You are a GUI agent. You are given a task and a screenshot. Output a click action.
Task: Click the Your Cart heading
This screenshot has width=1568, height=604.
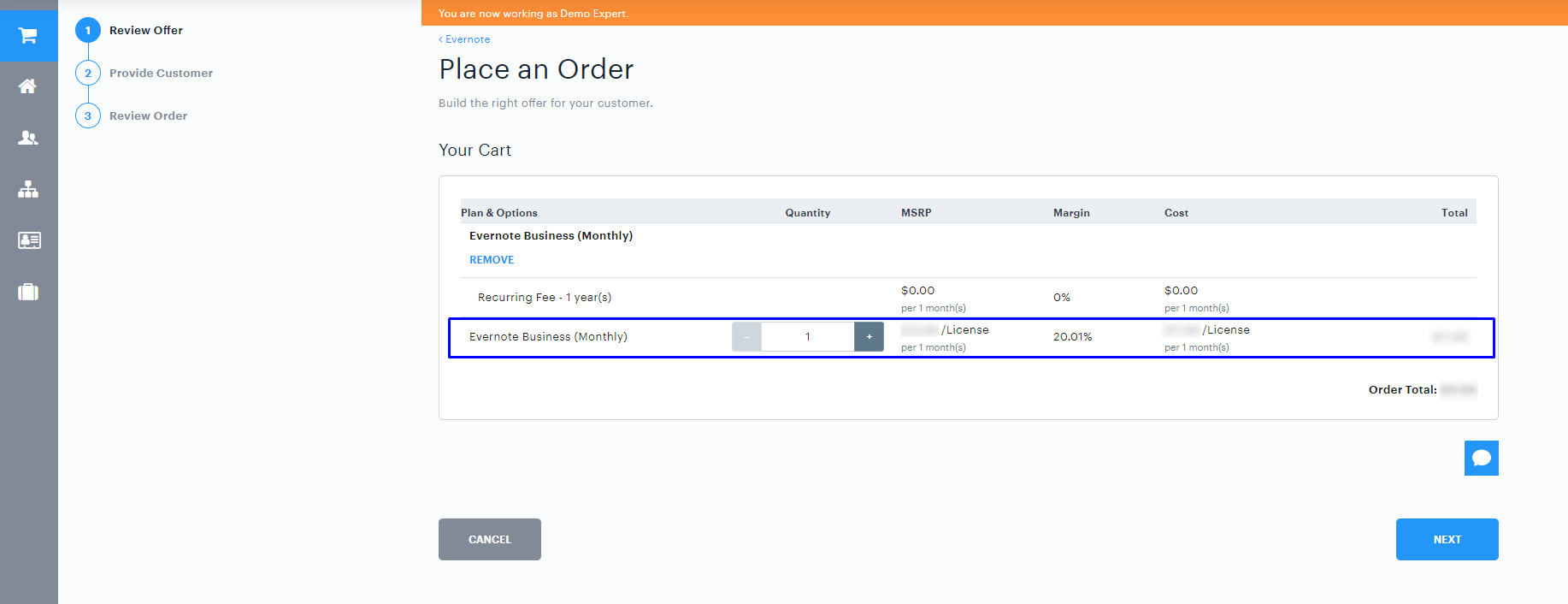(x=475, y=151)
